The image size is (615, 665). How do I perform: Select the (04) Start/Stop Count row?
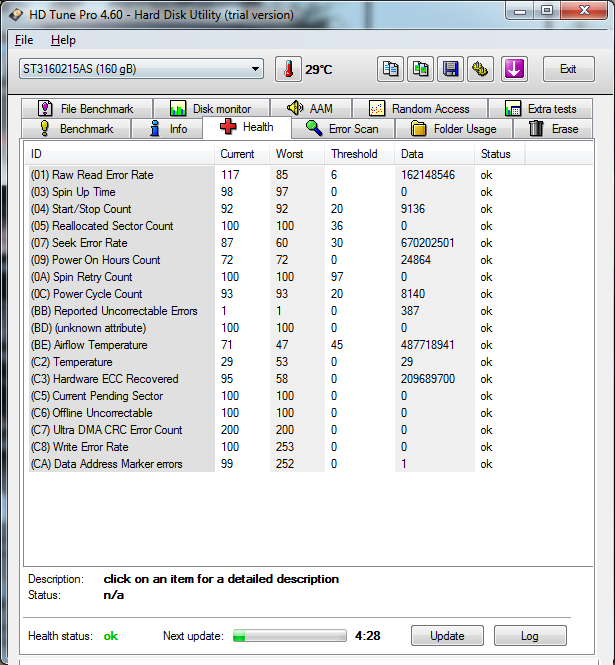(276, 209)
